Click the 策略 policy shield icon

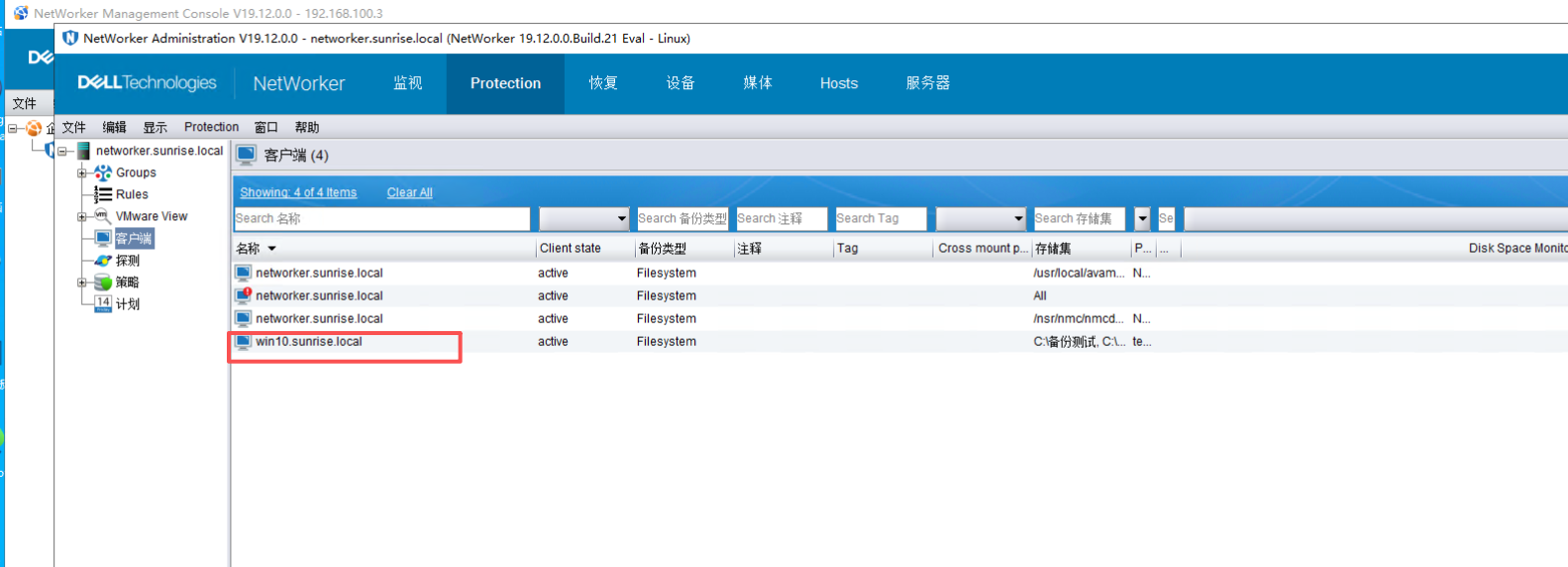pyautogui.click(x=103, y=283)
